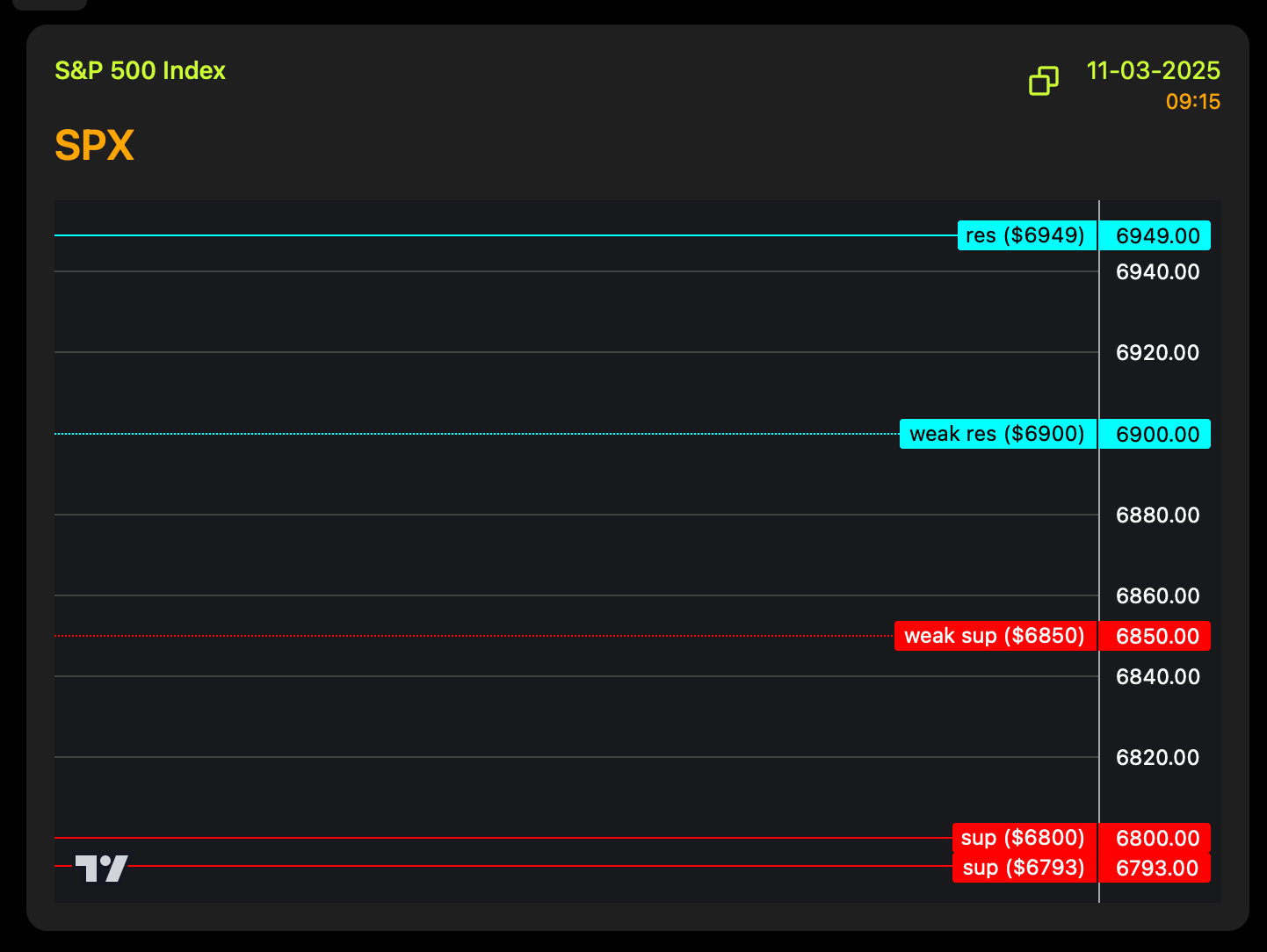Click the 11-03-2025 date label
Viewport: 1267px width, 952px height.
point(1153,70)
